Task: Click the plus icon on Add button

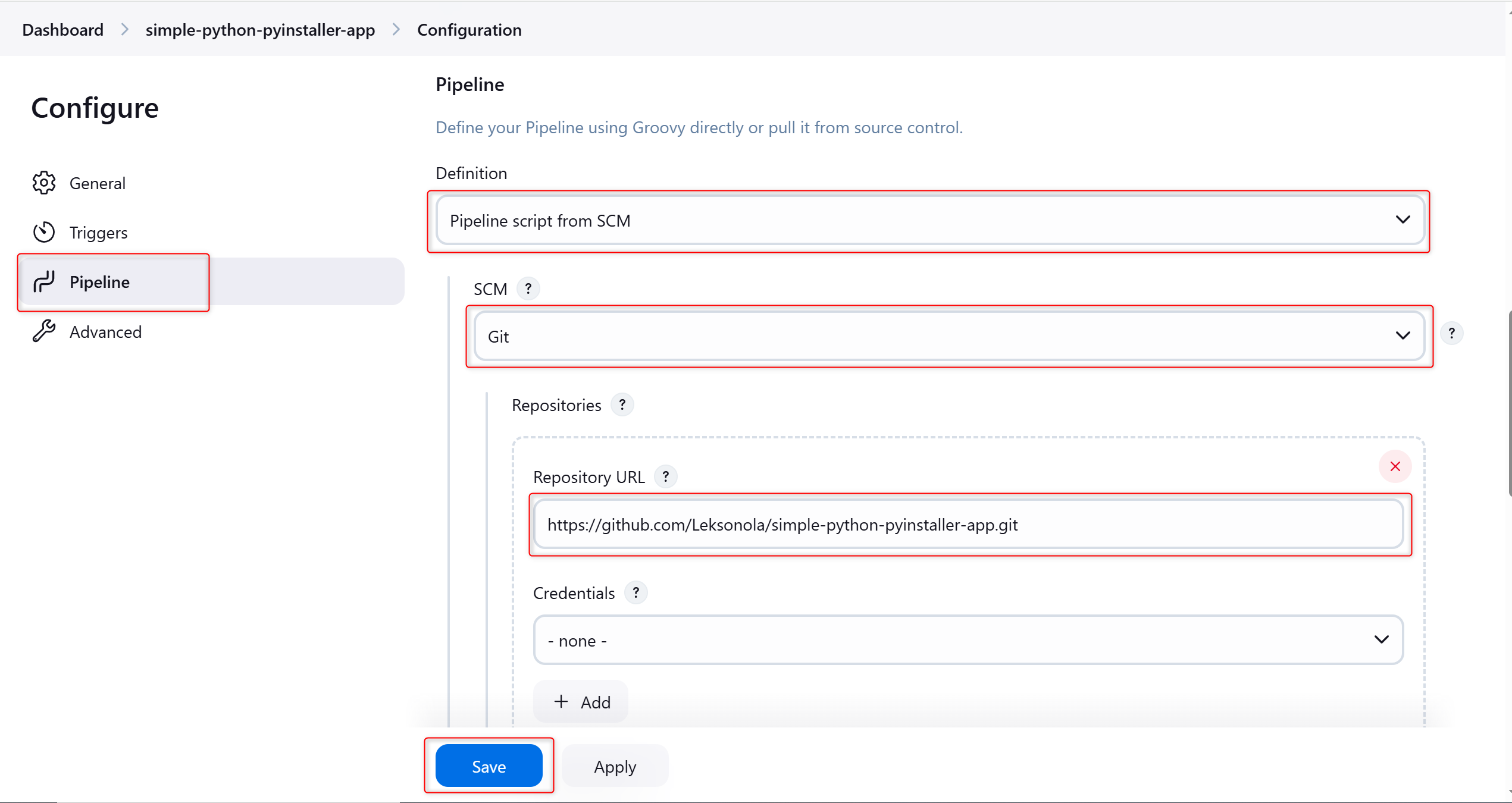Action: coord(561,702)
